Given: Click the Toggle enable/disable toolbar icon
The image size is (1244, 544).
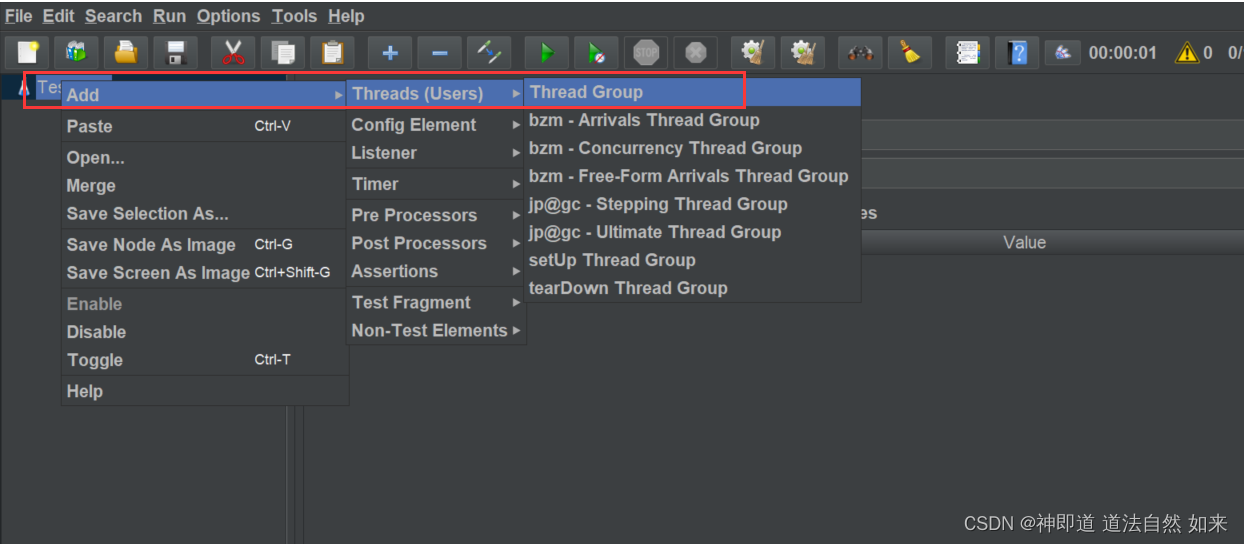Looking at the screenshot, I should click(489, 53).
